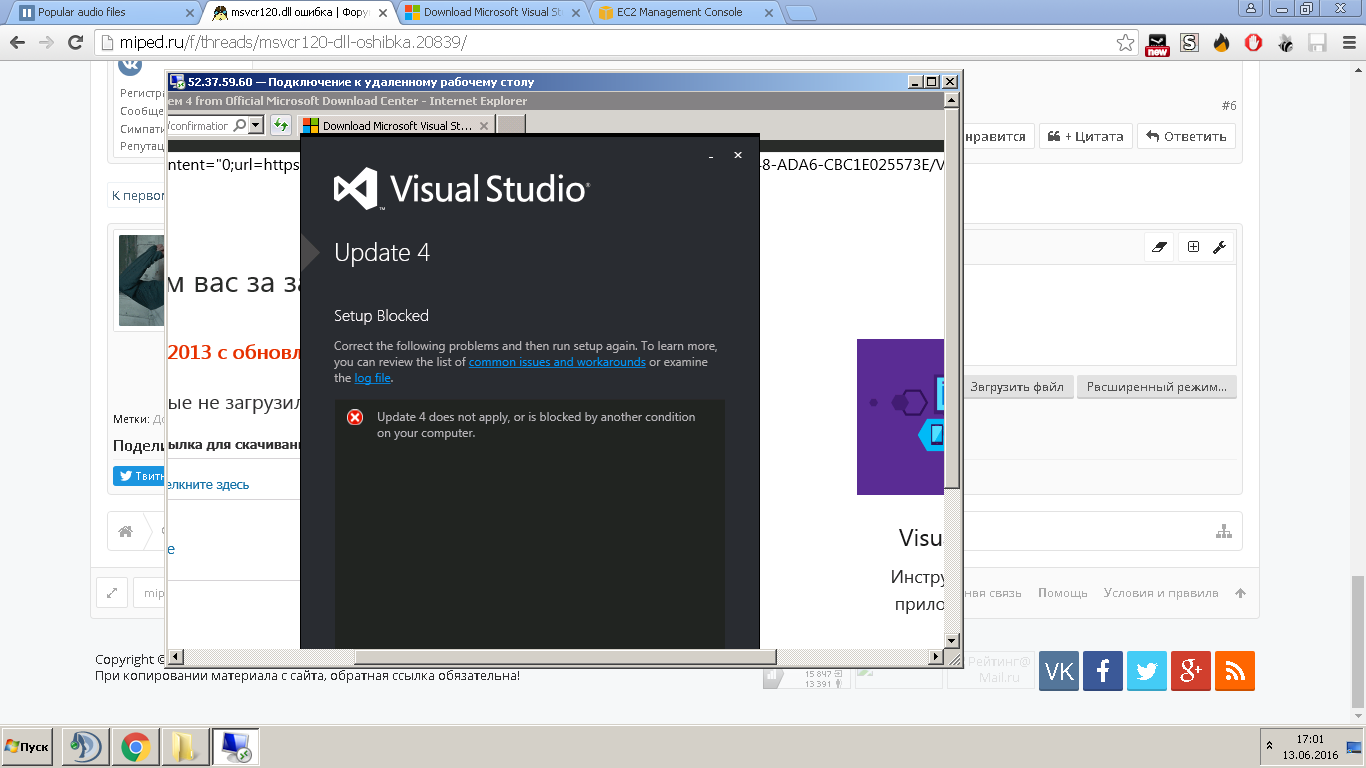
Task: Click the 'common issues and workarounds' link
Action: coord(557,362)
